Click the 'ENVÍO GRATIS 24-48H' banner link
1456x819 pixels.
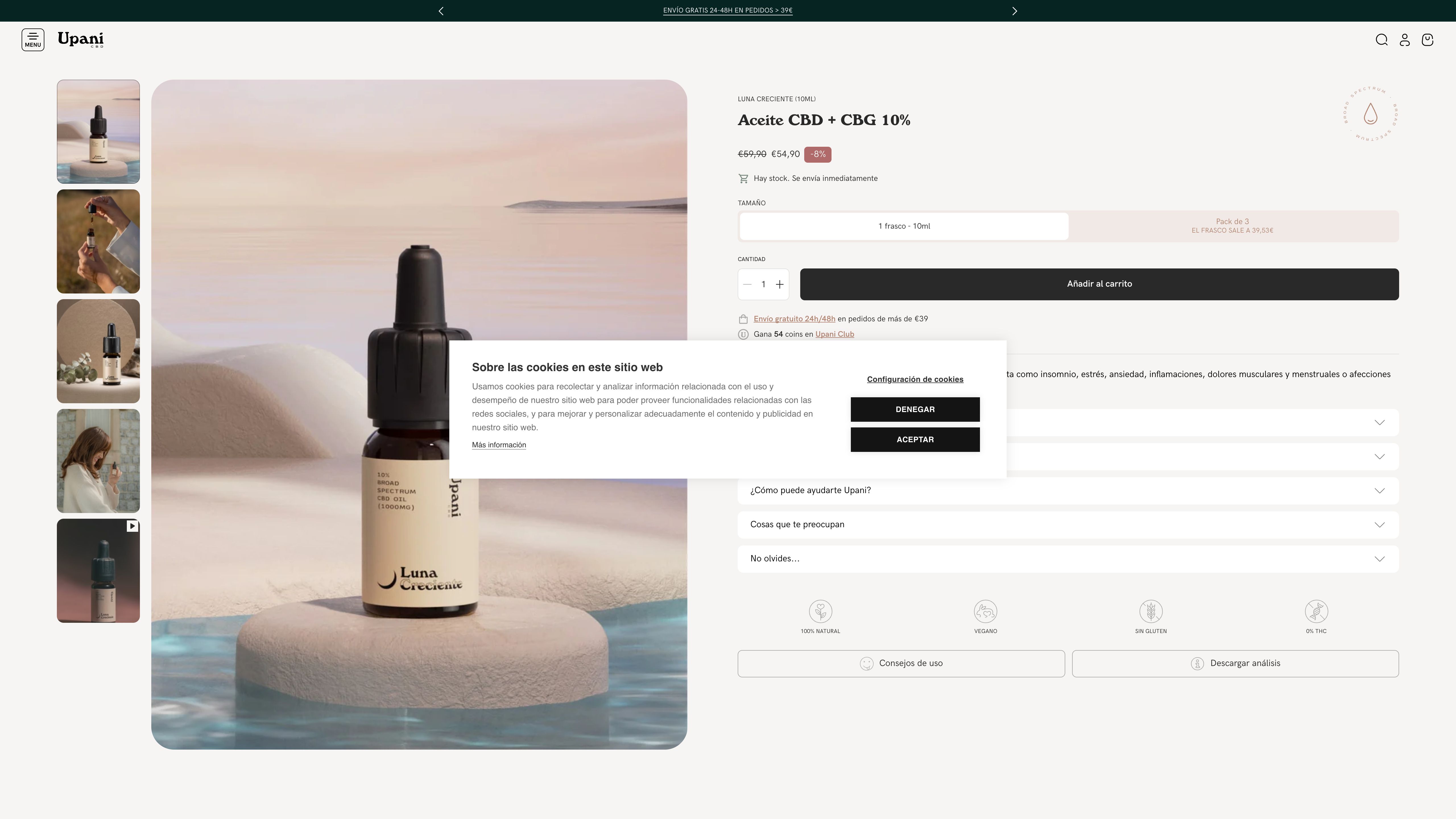coord(727,10)
